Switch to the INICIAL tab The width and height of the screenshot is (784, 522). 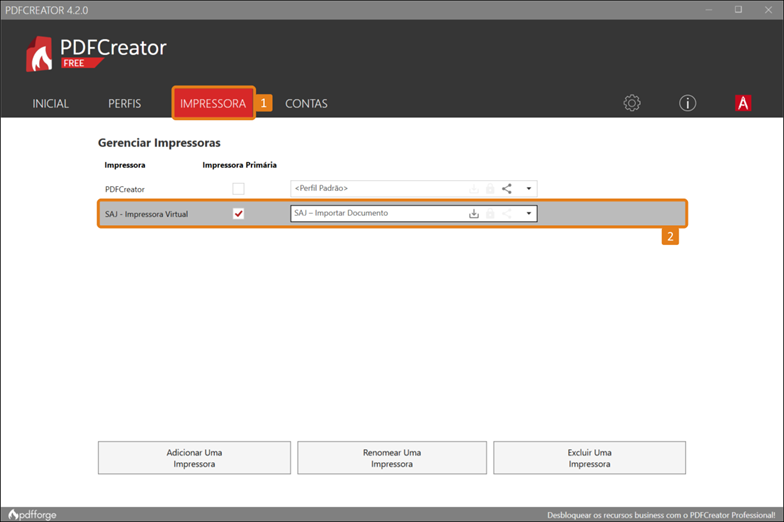[51, 104]
